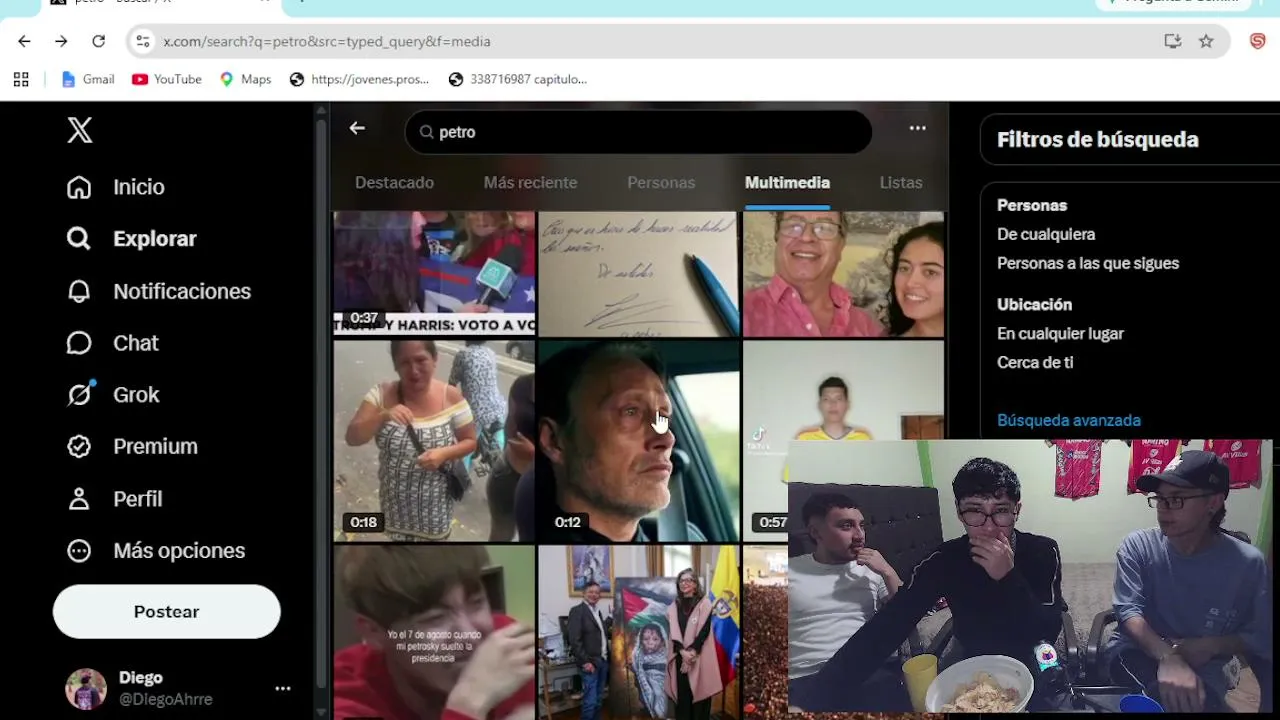Open the Chrome apps grid
Screen dimensions: 1280x720
(21, 79)
